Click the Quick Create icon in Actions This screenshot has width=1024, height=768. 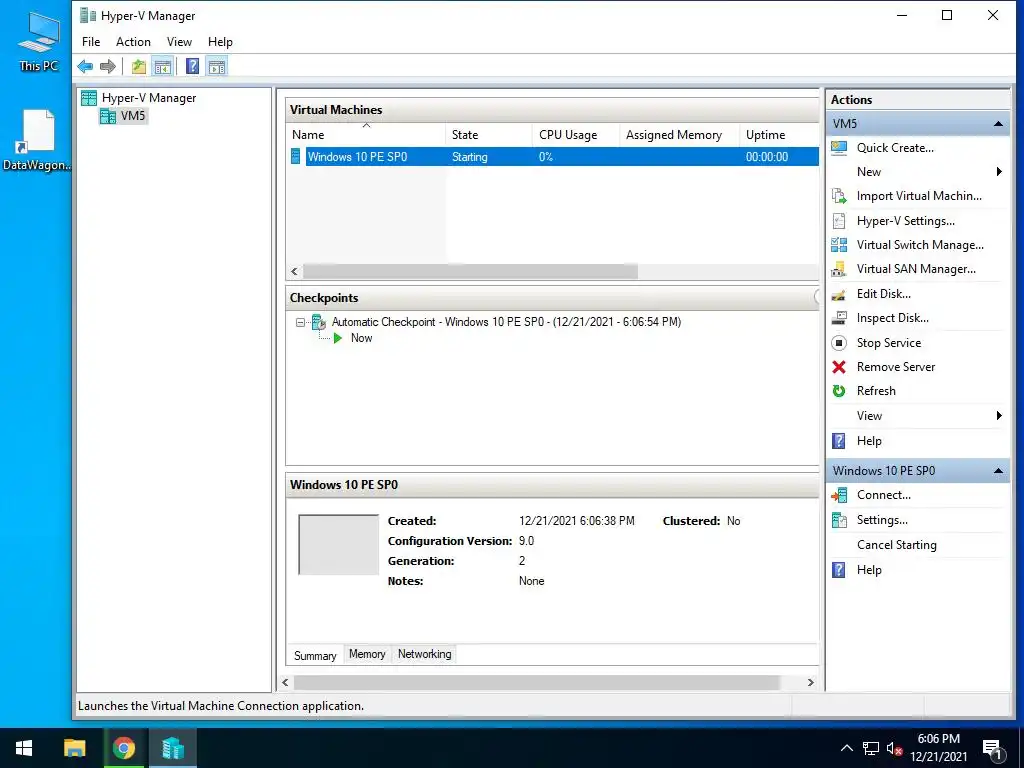[839, 148]
